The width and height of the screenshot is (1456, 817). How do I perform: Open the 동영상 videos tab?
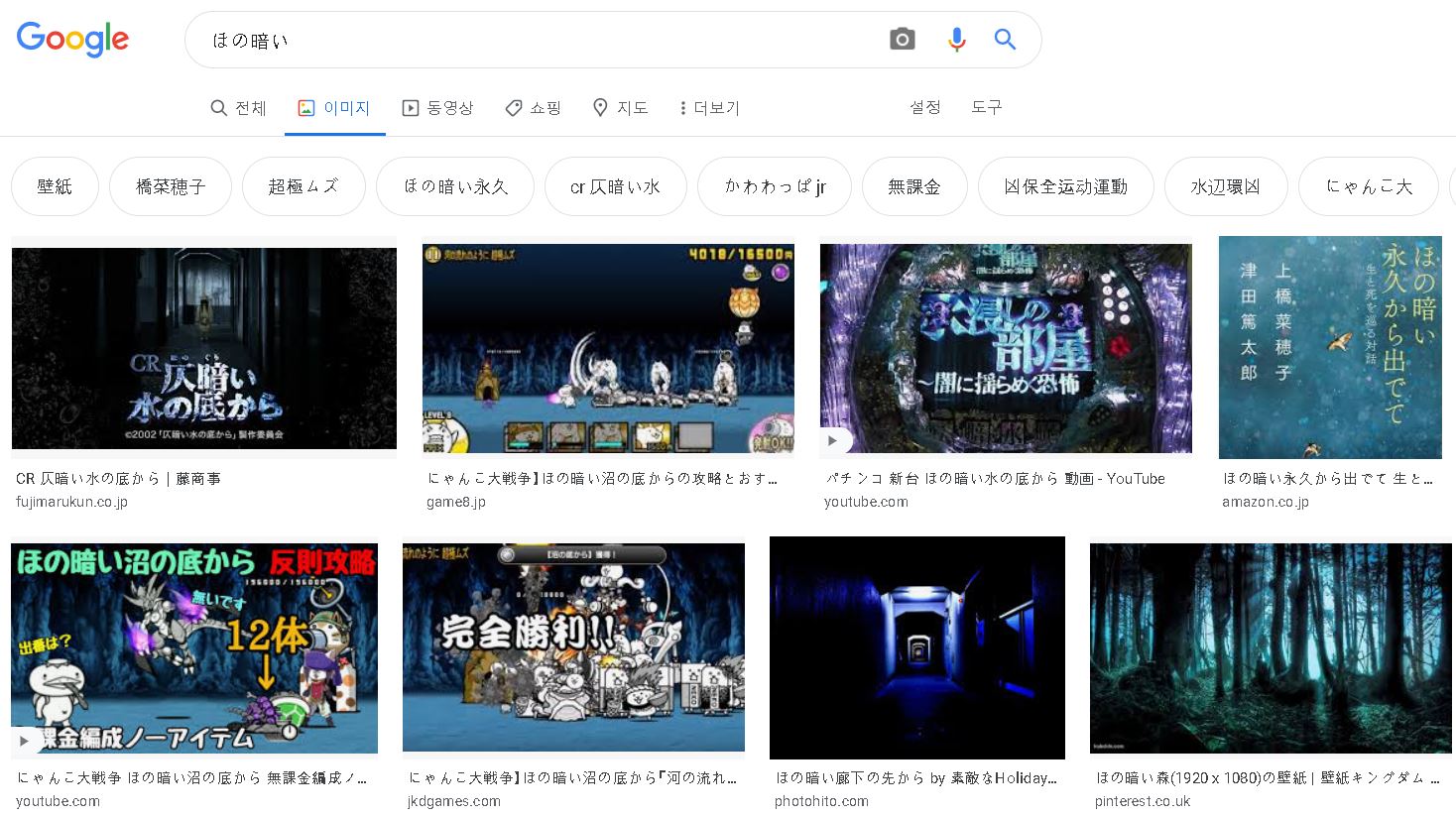437,108
